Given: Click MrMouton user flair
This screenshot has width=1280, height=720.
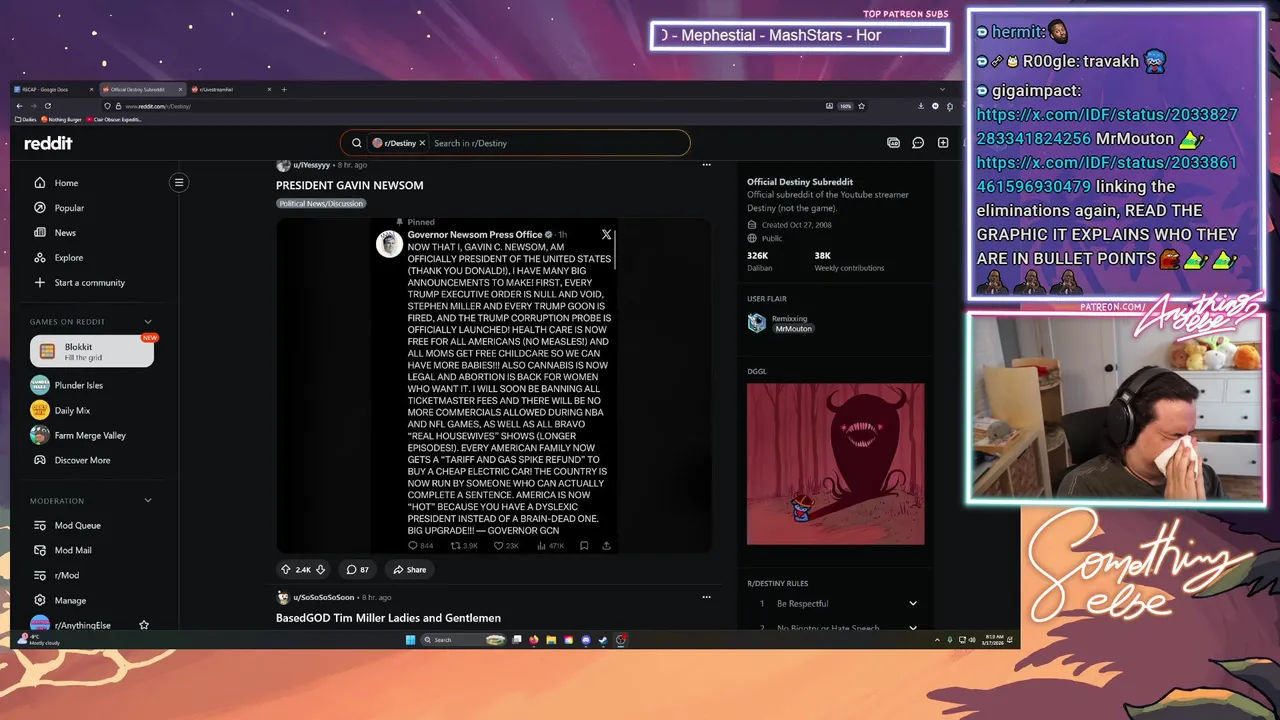Looking at the screenshot, I should coord(793,328).
